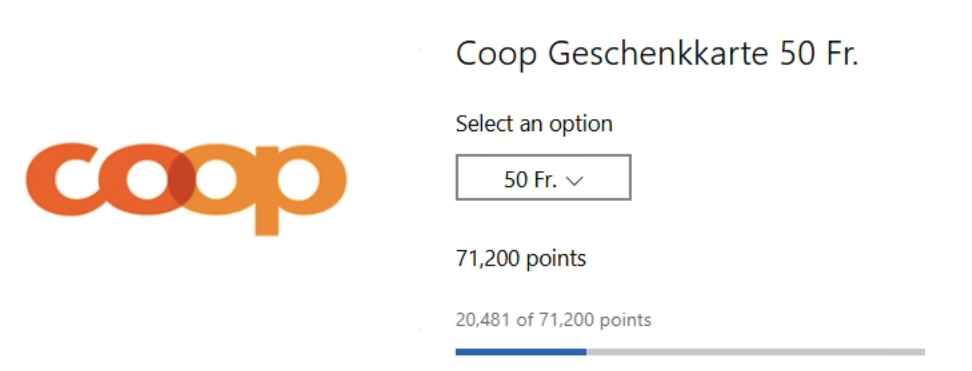Click the "Select an option" label
The image size is (972, 371).
pyautogui.click(x=534, y=123)
